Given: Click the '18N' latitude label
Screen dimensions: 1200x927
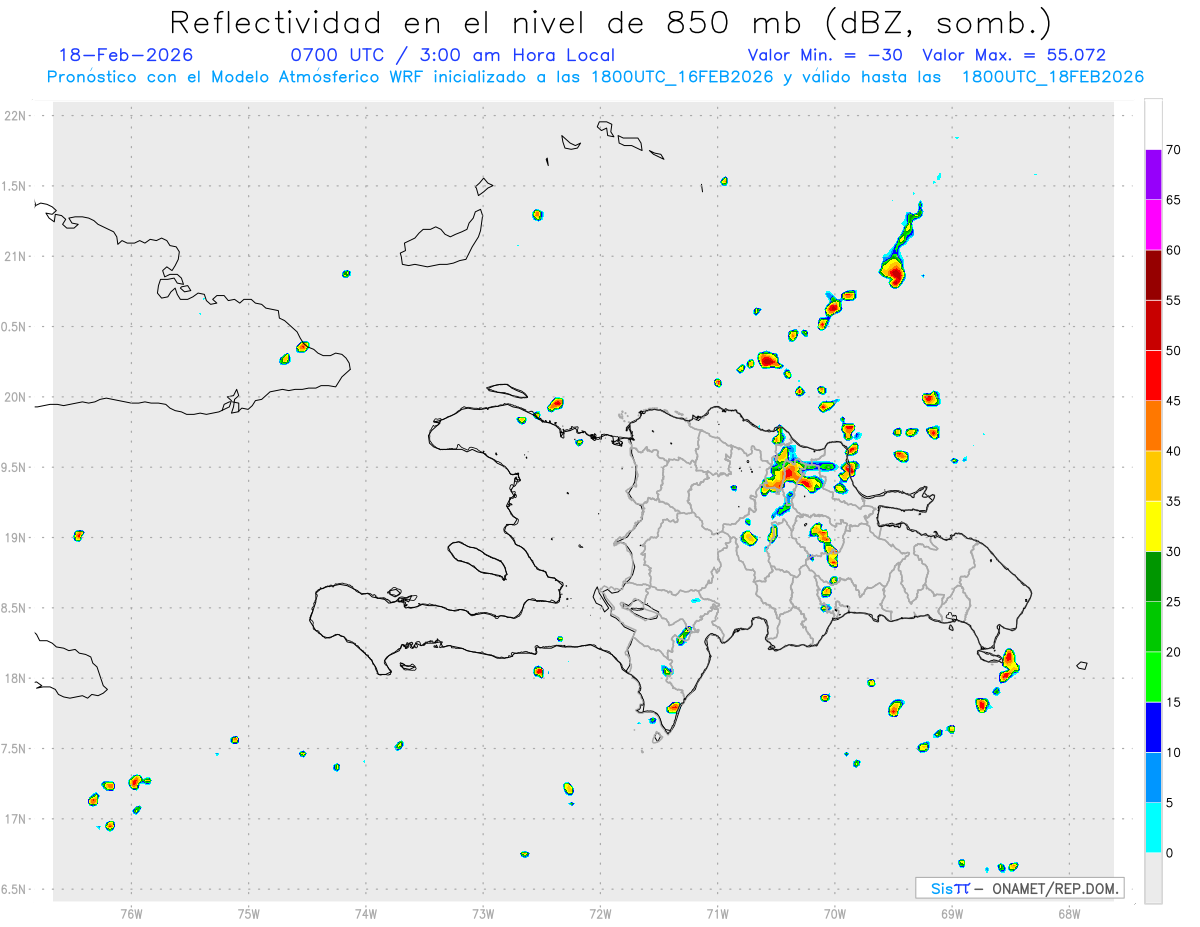Looking at the screenshot, I should pos(17,678).
